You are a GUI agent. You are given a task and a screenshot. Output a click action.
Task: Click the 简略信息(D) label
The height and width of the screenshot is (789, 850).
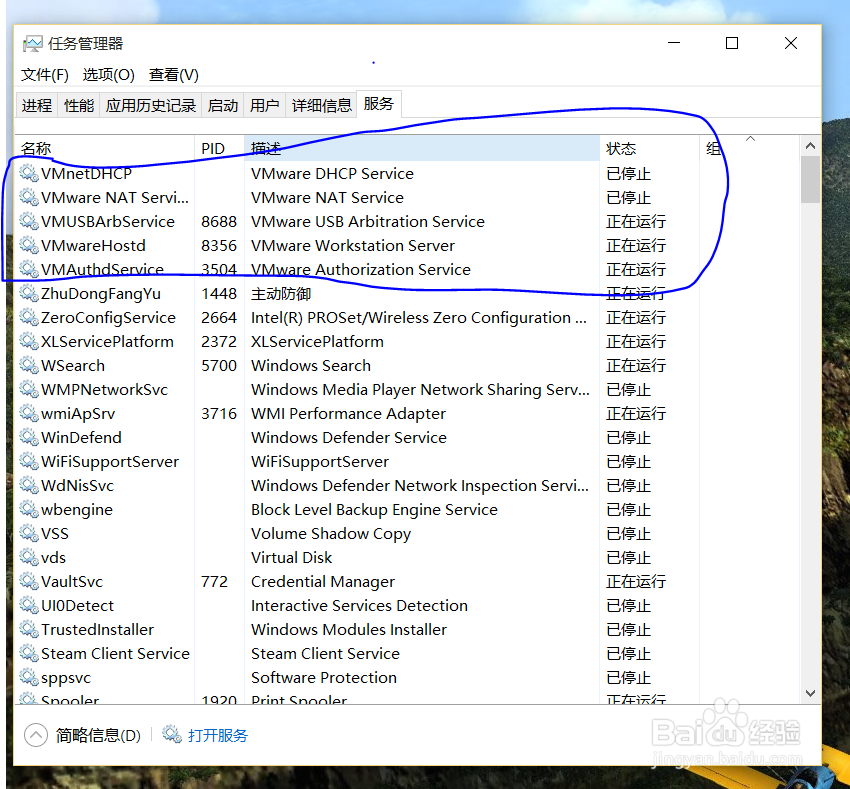click(x=98, y=735)
